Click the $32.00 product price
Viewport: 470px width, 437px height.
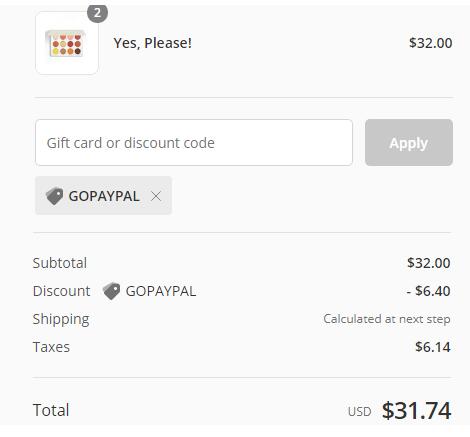point(431,43)
